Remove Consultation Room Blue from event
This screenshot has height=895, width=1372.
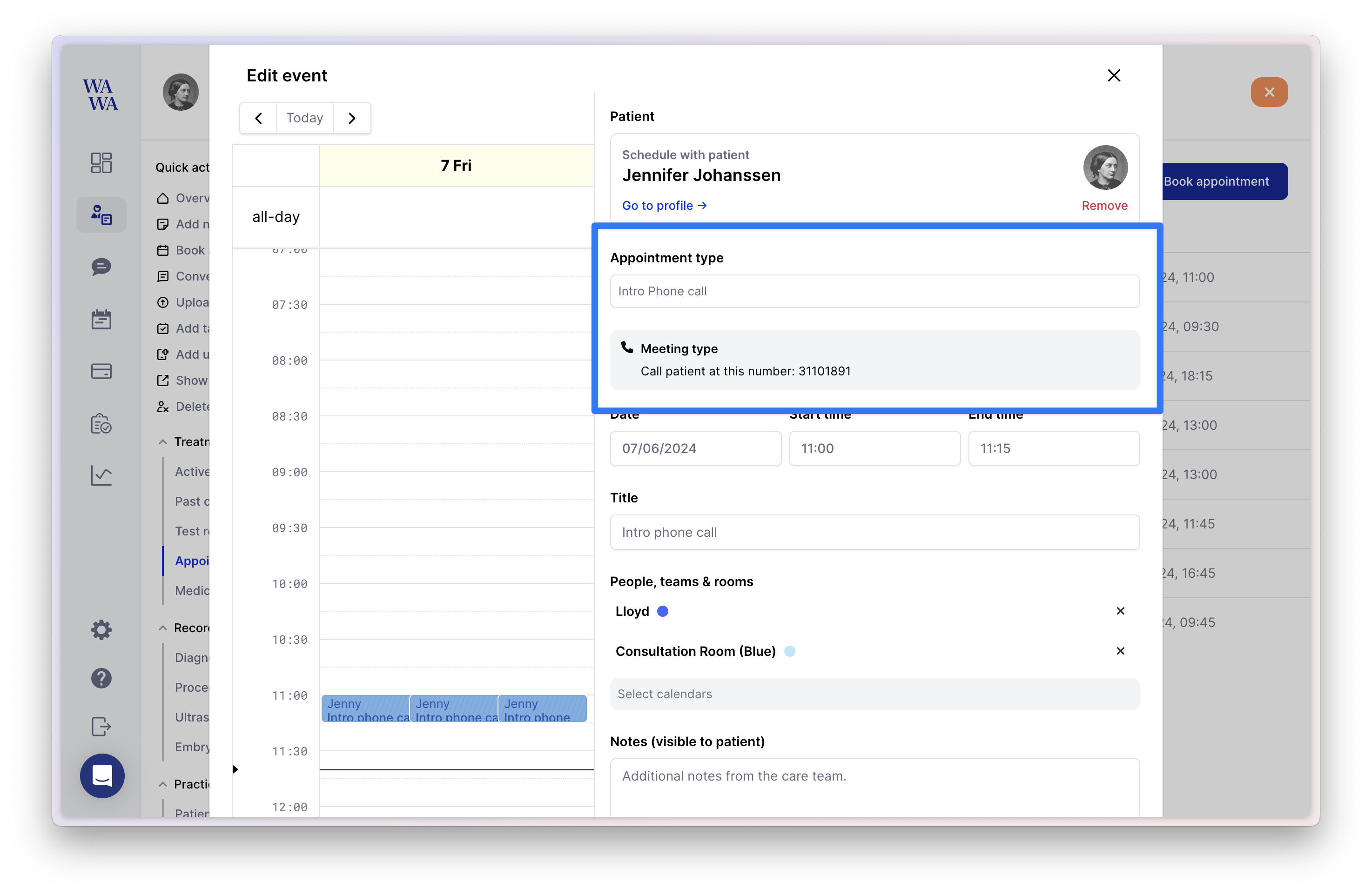coord(1121,651)
